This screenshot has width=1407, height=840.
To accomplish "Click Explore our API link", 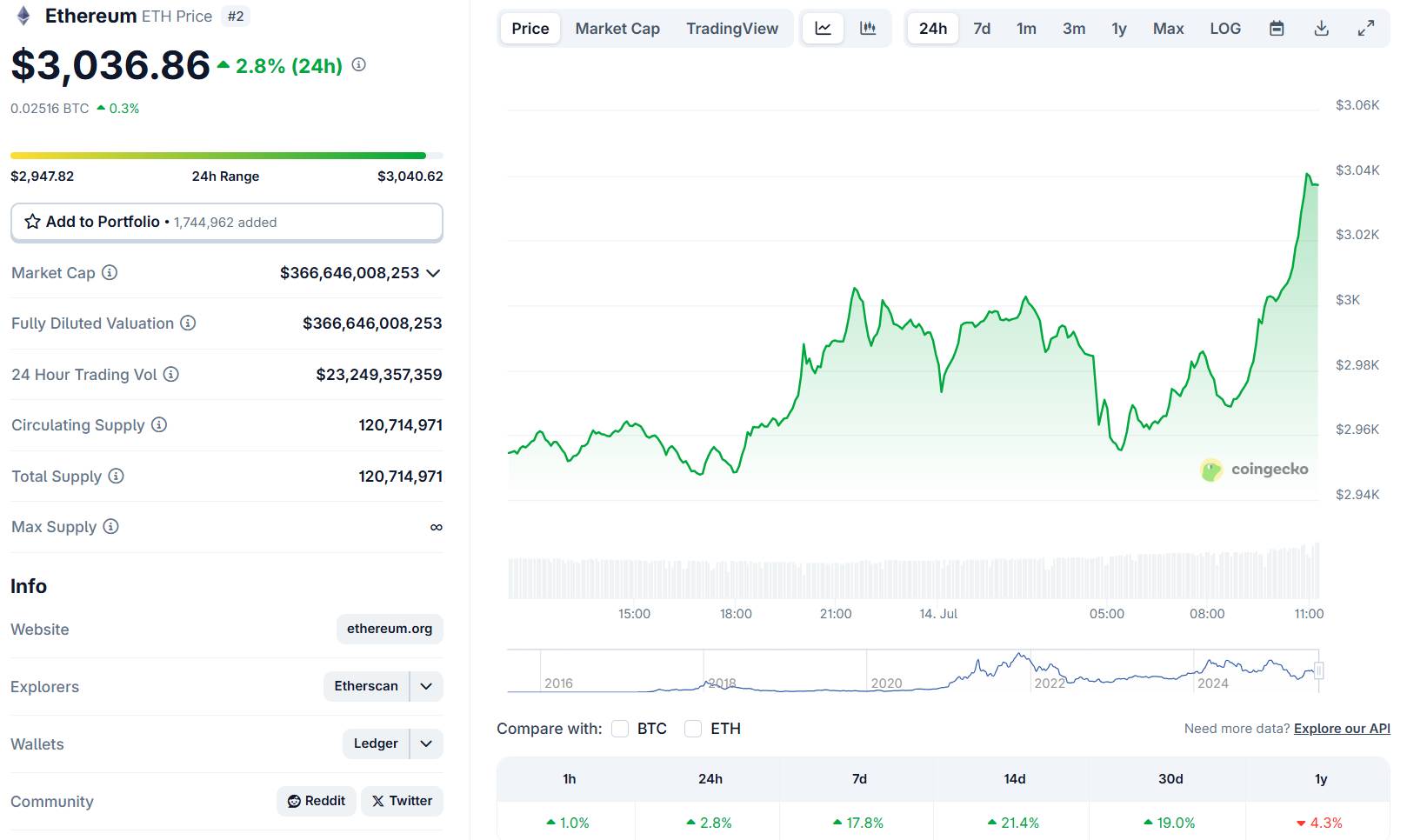I will tap(1342, 729).
